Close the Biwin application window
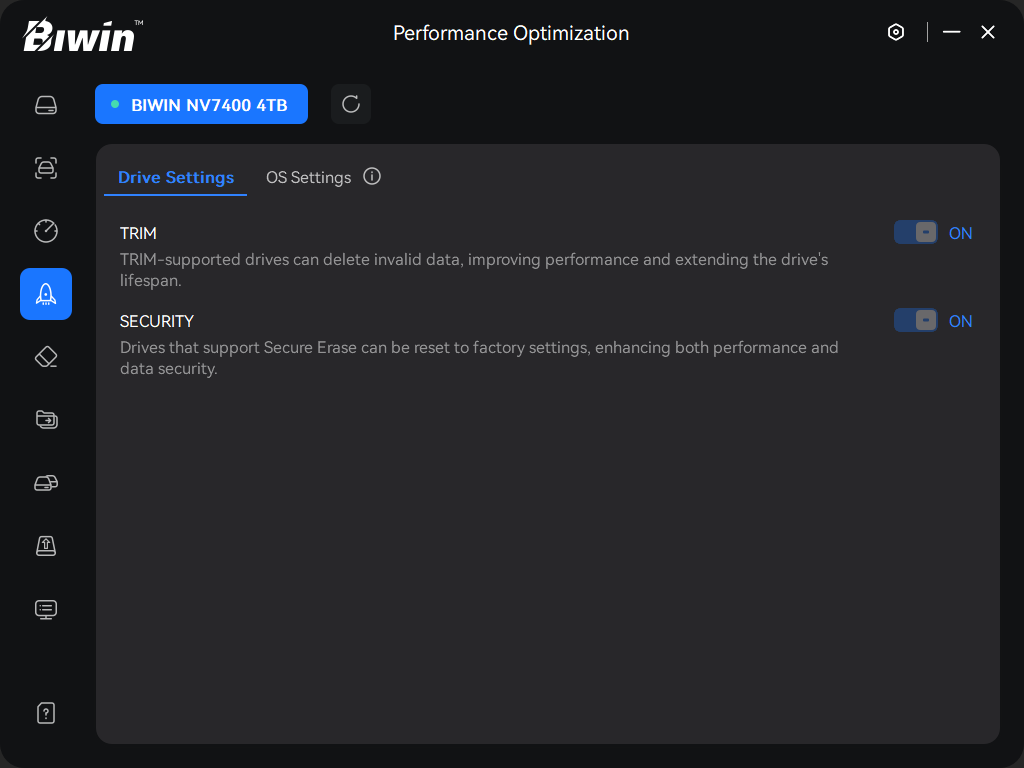 pos(988,32)
